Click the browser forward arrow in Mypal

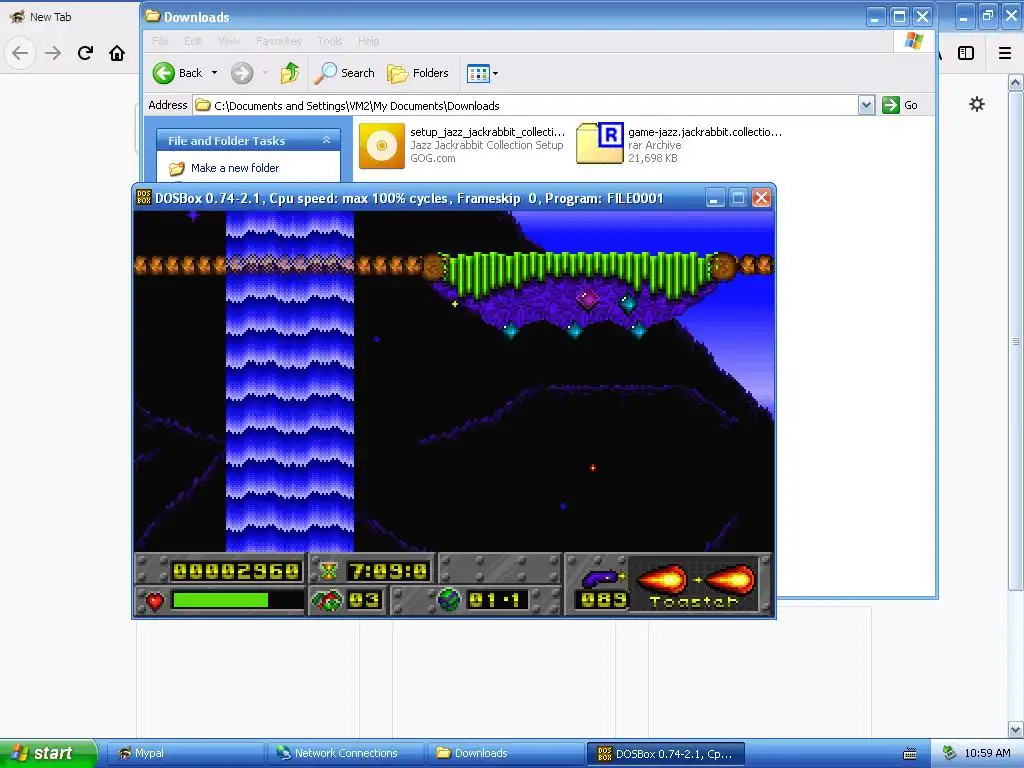point(53,53)
